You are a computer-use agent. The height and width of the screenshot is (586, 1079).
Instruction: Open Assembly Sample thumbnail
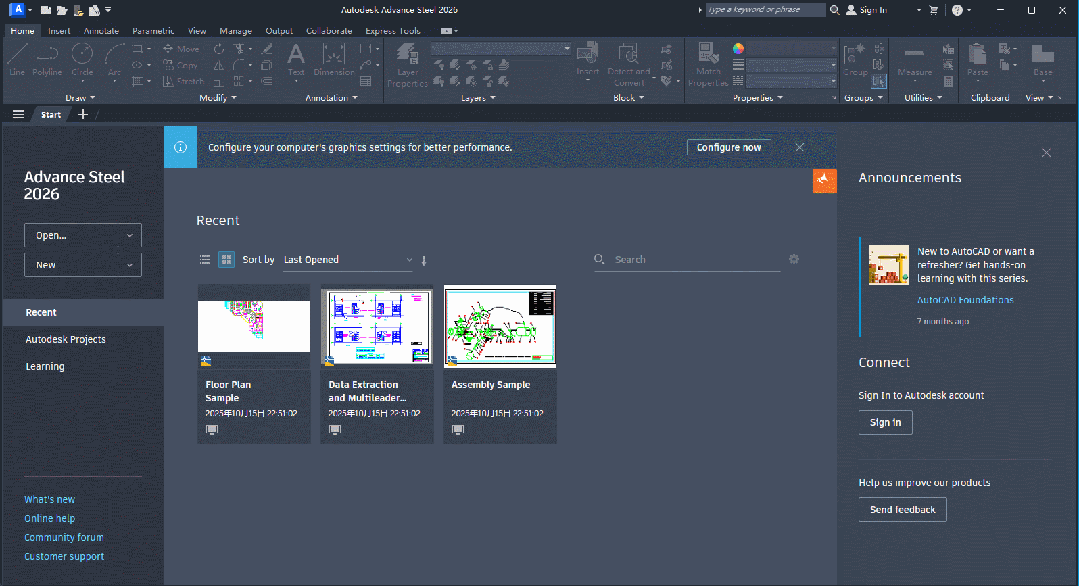[500, 327]
